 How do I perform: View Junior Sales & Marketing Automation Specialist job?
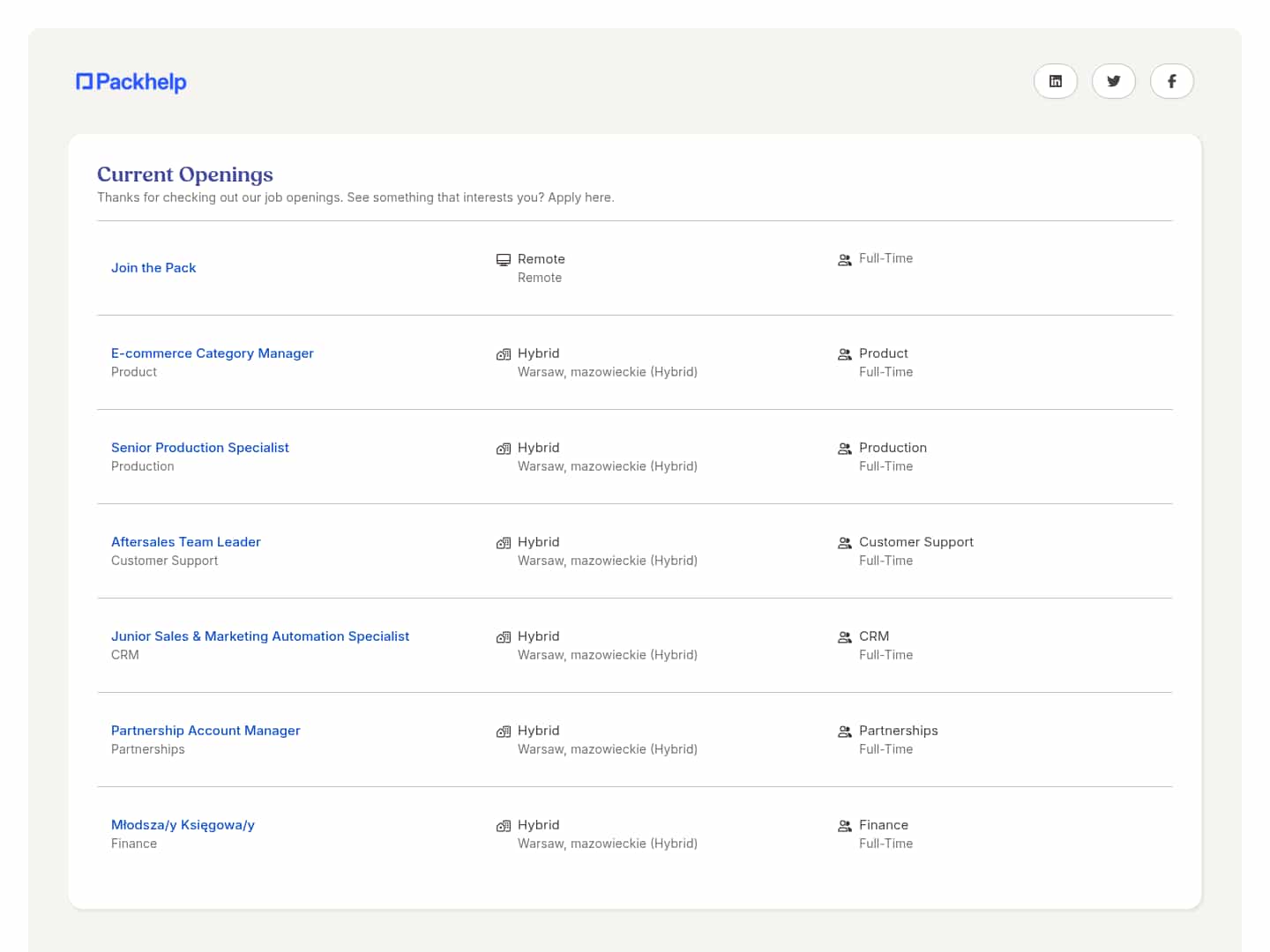coord(260,636)
